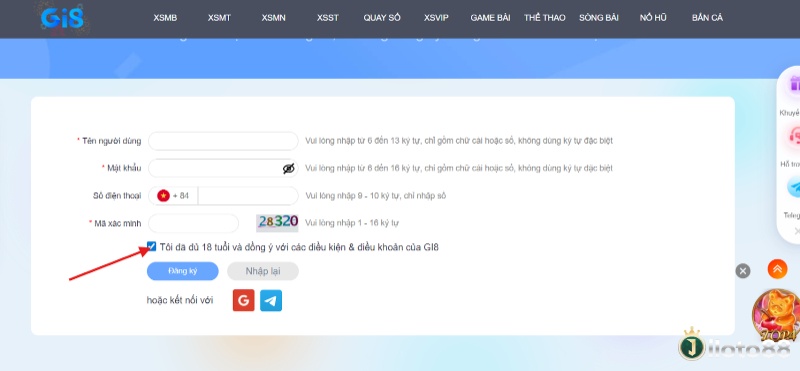Click the Đăng ký register button
Image resolution: width=800 pixels, height=371 pixels.
(x=183, y=271)
